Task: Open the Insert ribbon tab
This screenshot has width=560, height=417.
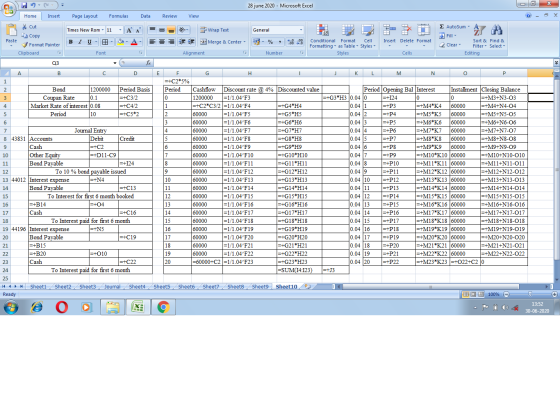Action: point(54,16)
